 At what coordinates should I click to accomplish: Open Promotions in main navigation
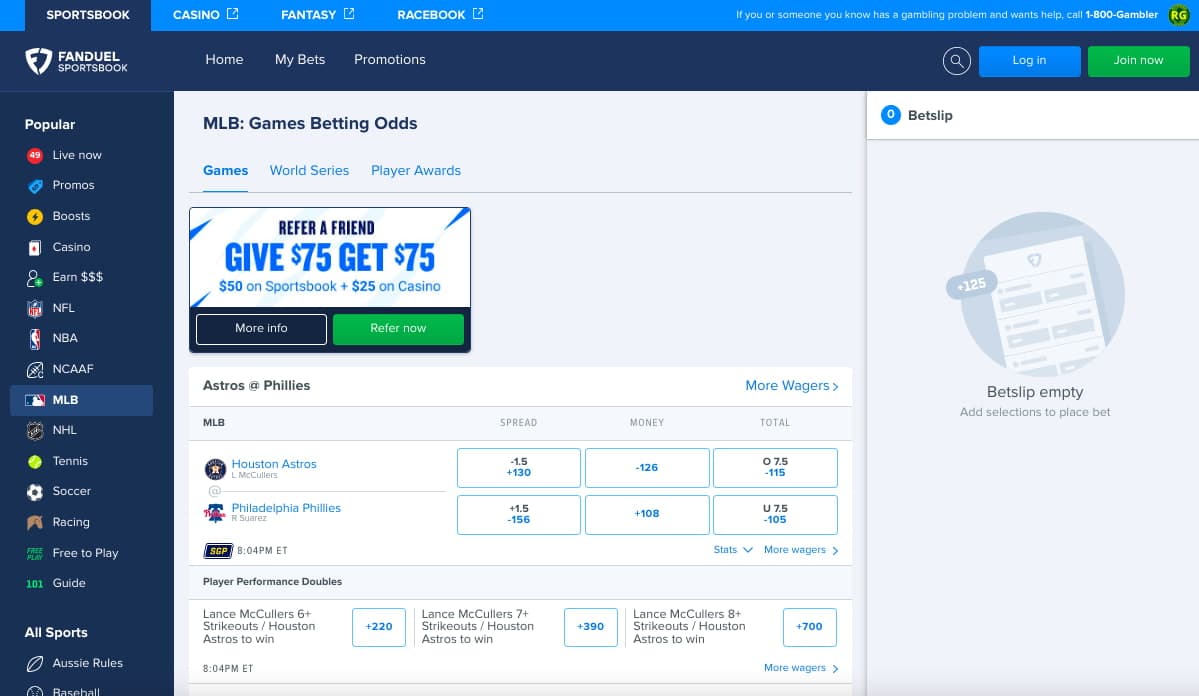(390, 60)
